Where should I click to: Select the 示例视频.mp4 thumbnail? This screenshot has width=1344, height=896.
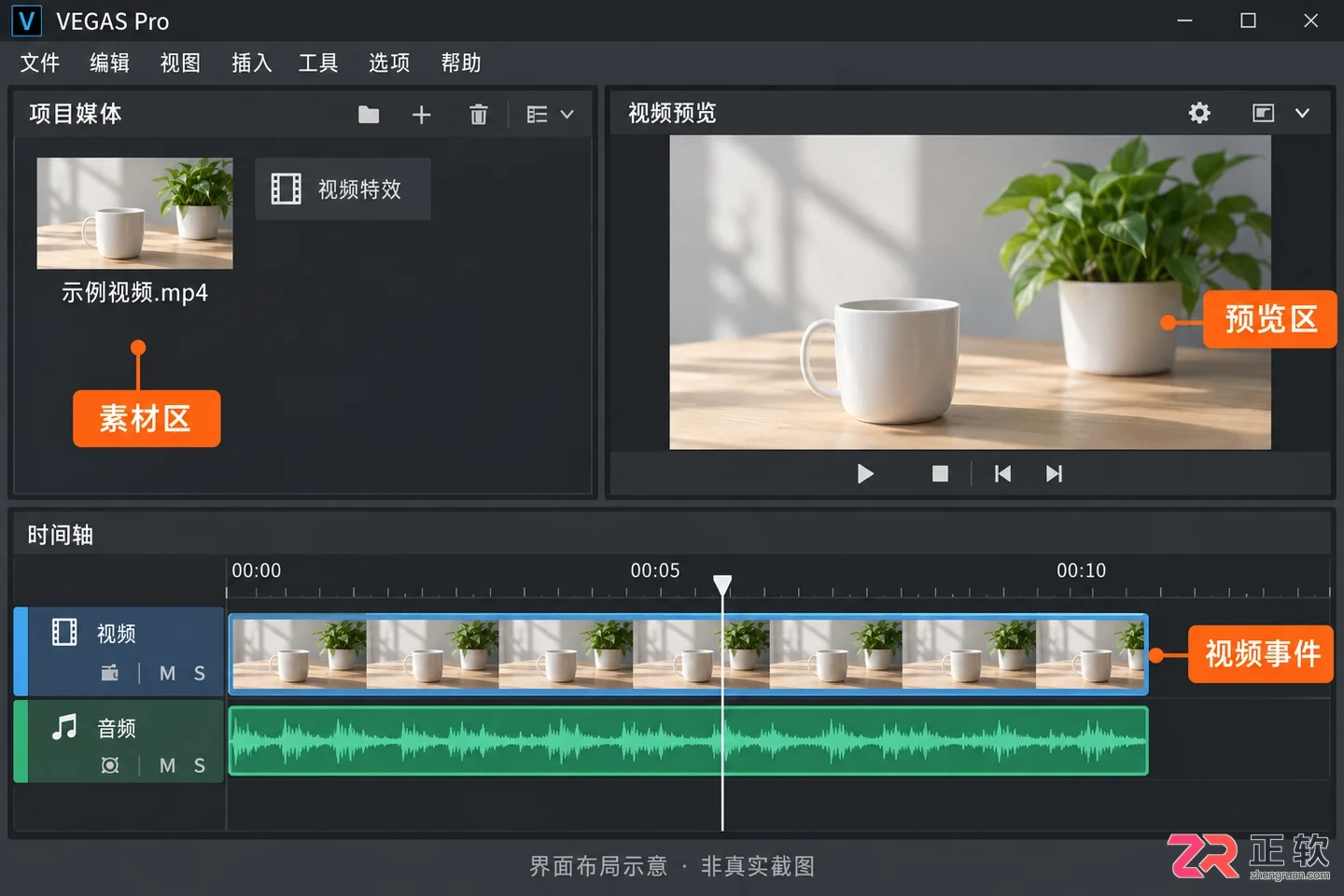click(134, 213)
